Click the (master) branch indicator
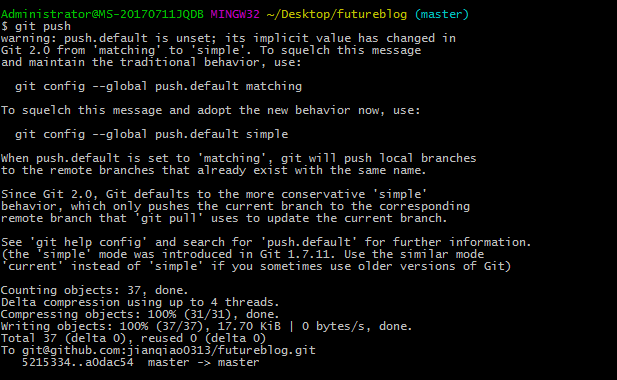 (442, 15)
